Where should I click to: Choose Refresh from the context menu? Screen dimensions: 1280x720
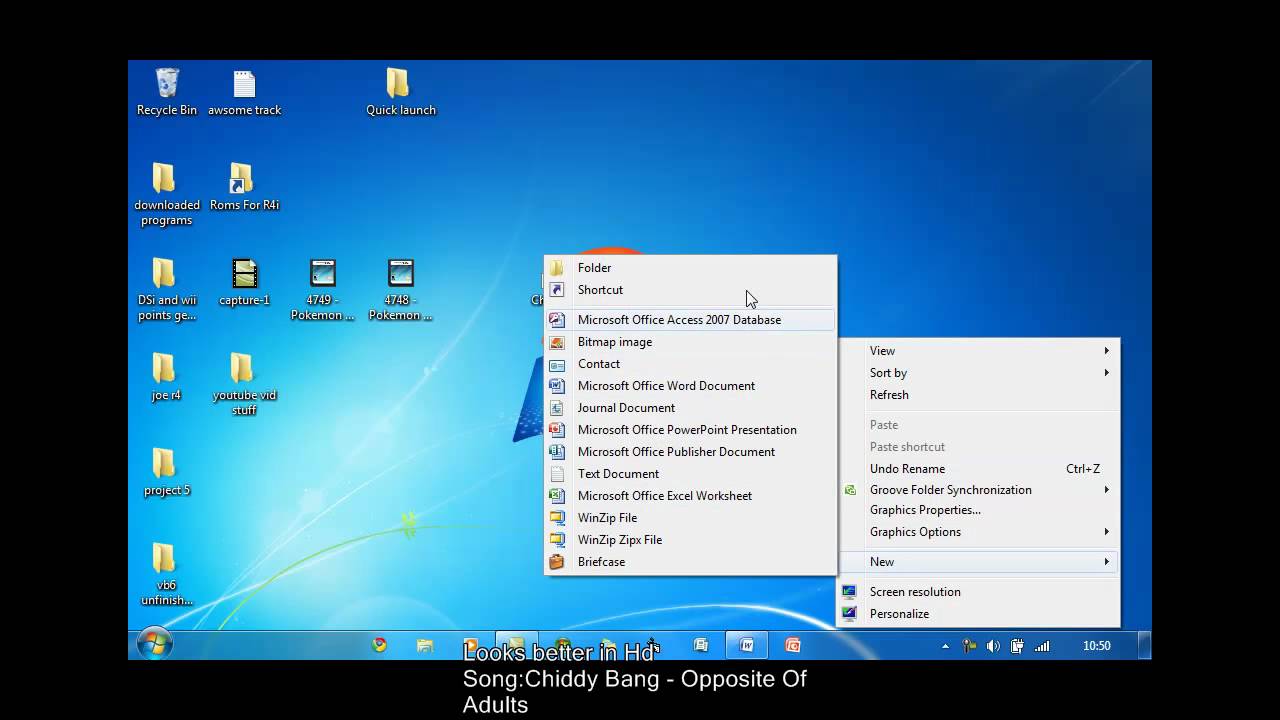(979, 395)
